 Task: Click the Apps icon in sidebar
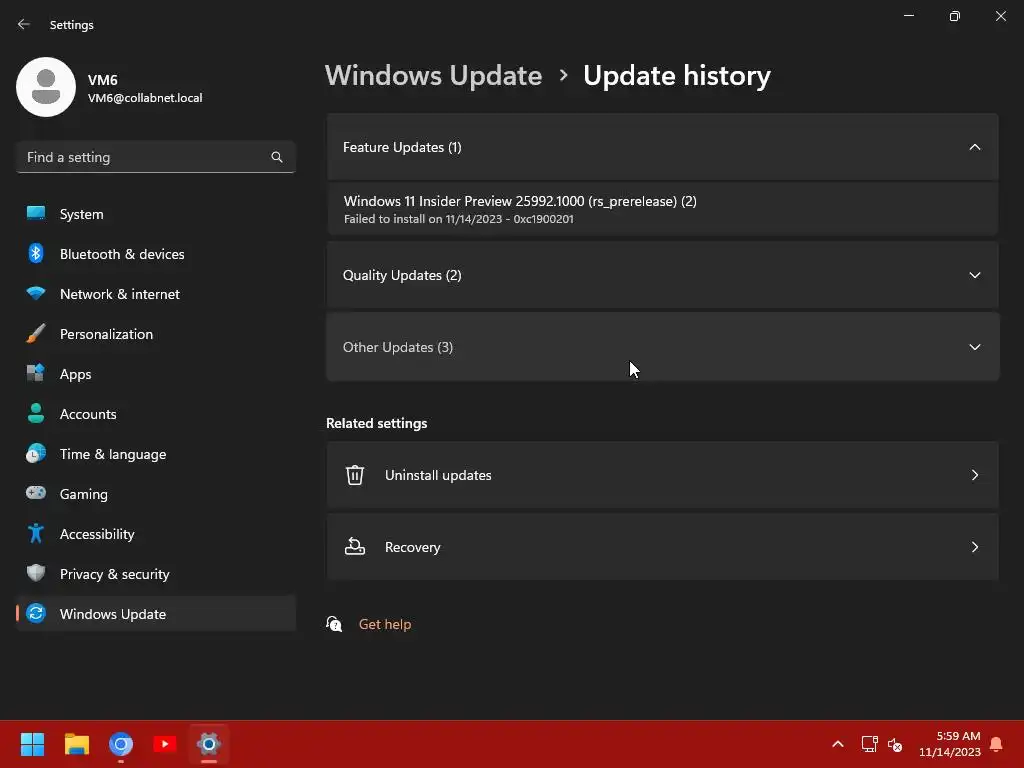point(36,373)
